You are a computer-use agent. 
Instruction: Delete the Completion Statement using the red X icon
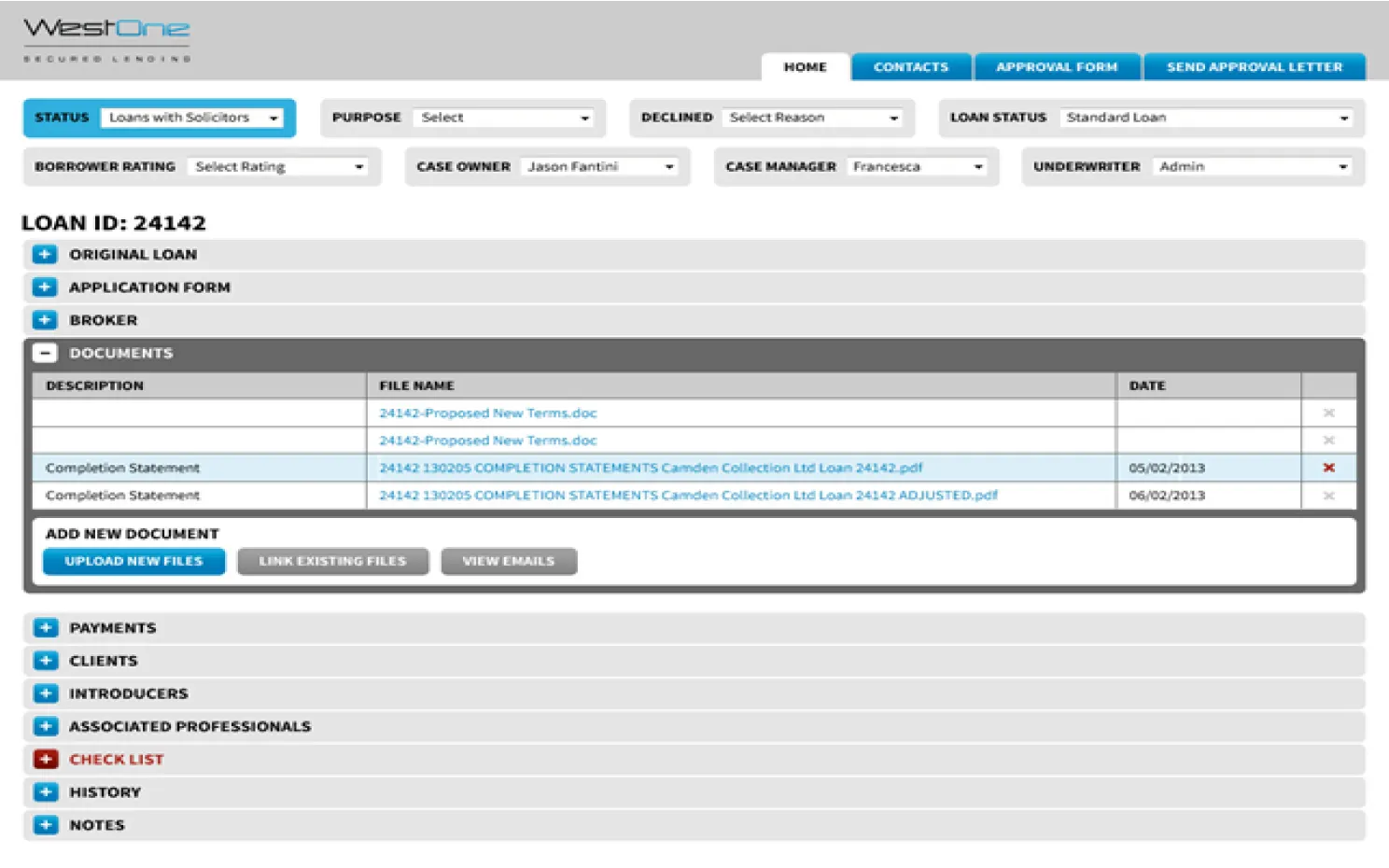[x=1328, y=468]
